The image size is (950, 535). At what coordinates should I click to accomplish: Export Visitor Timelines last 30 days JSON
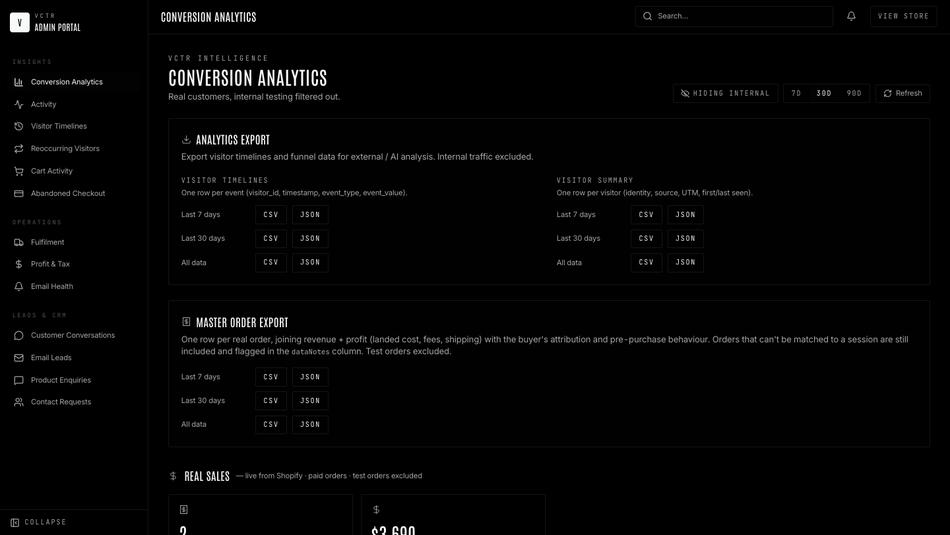pos(310,238)
